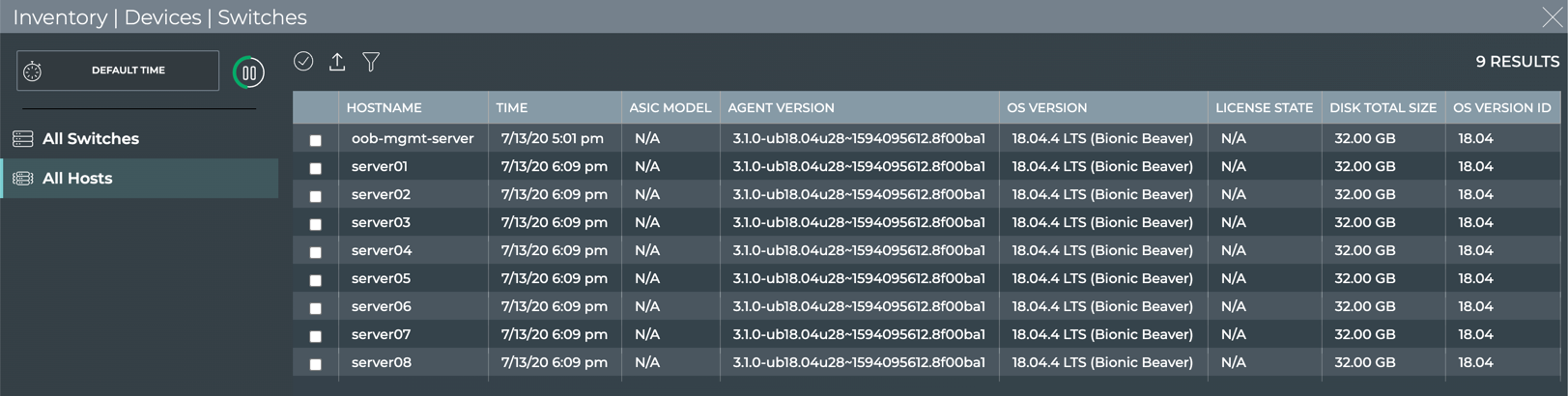Enable the server08 row checkbox
This screenshot has height=396, width=1568.
[315, 364]
